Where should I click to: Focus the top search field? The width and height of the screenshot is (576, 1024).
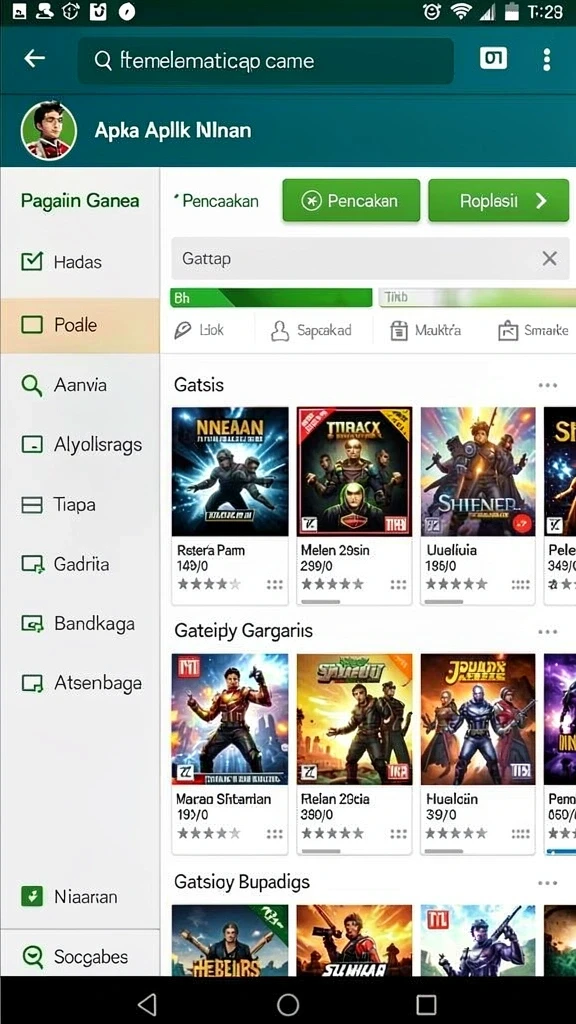click(x=265, y=61)
